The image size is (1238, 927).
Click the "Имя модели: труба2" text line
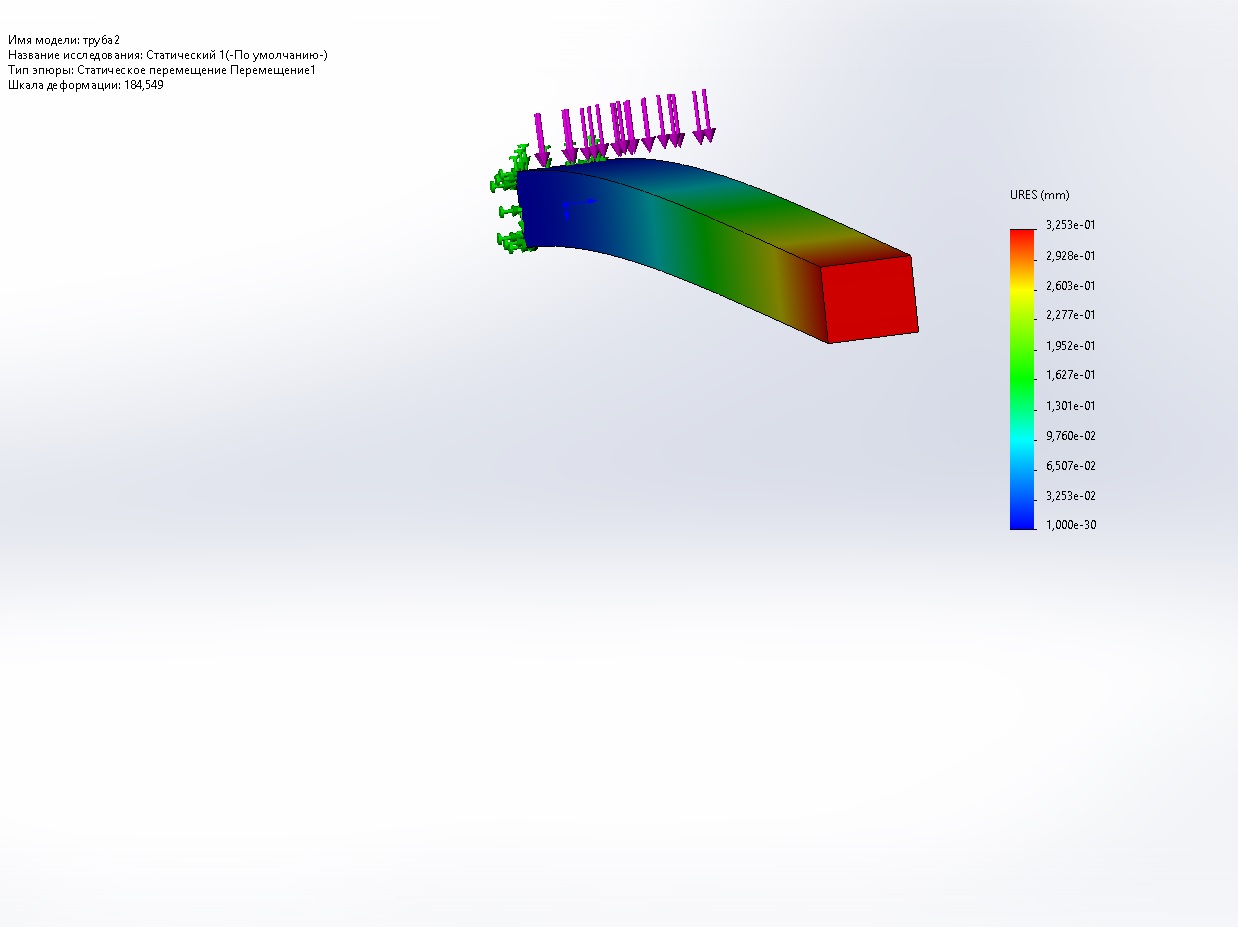(64, 40)
